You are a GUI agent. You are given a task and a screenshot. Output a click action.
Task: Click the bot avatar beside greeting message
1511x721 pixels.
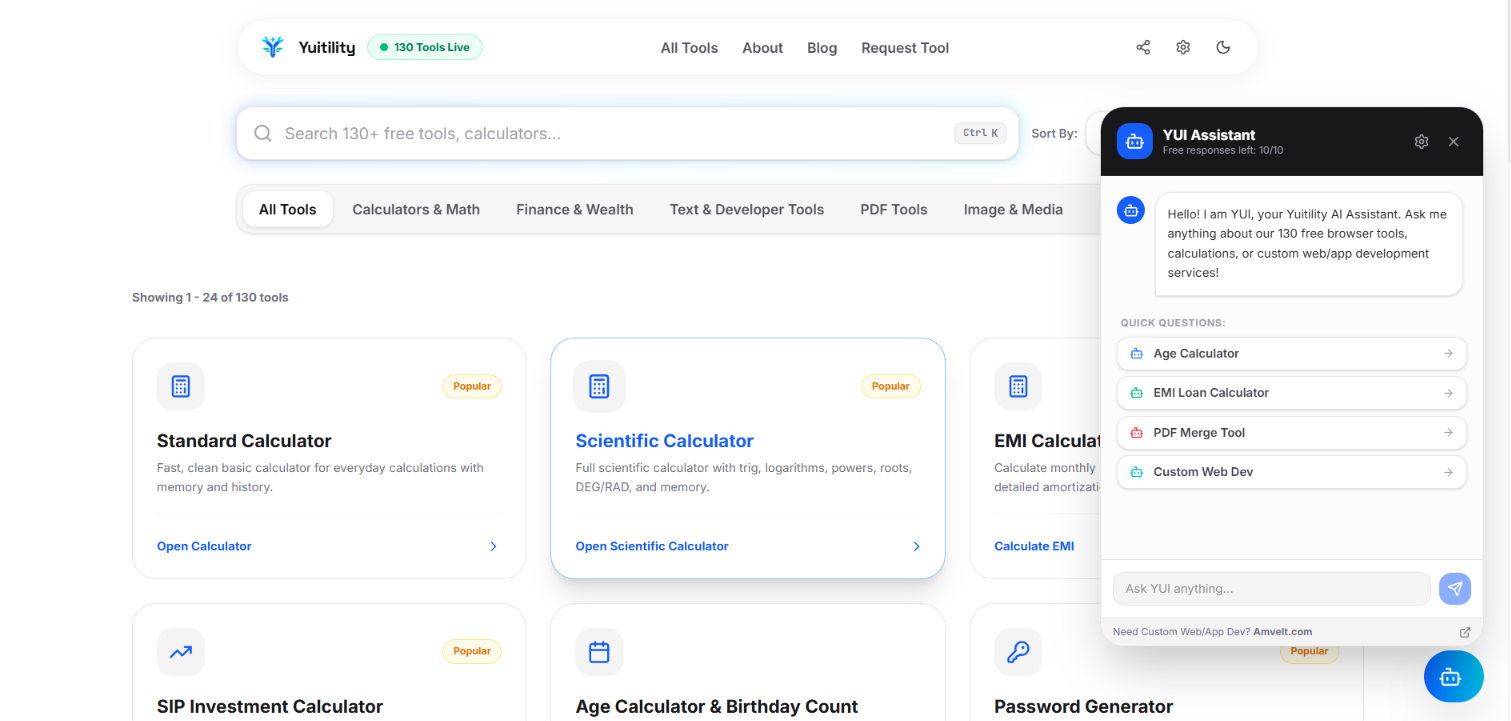pos(1131,210)
